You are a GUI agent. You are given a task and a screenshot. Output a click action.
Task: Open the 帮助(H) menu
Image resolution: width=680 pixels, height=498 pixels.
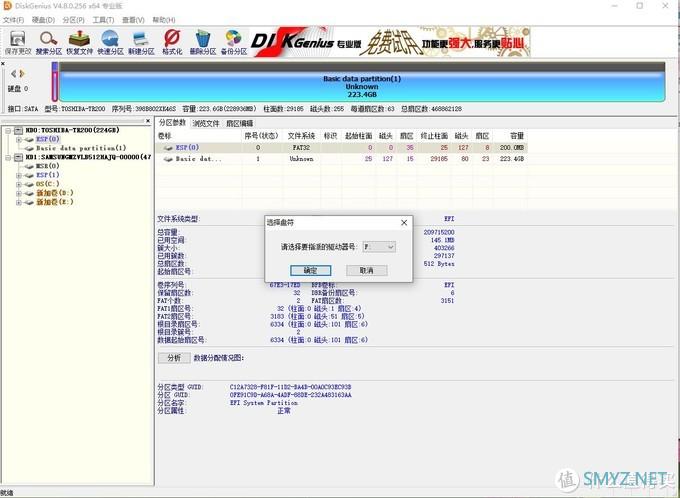pyautogui.click(x=164, y=20)
